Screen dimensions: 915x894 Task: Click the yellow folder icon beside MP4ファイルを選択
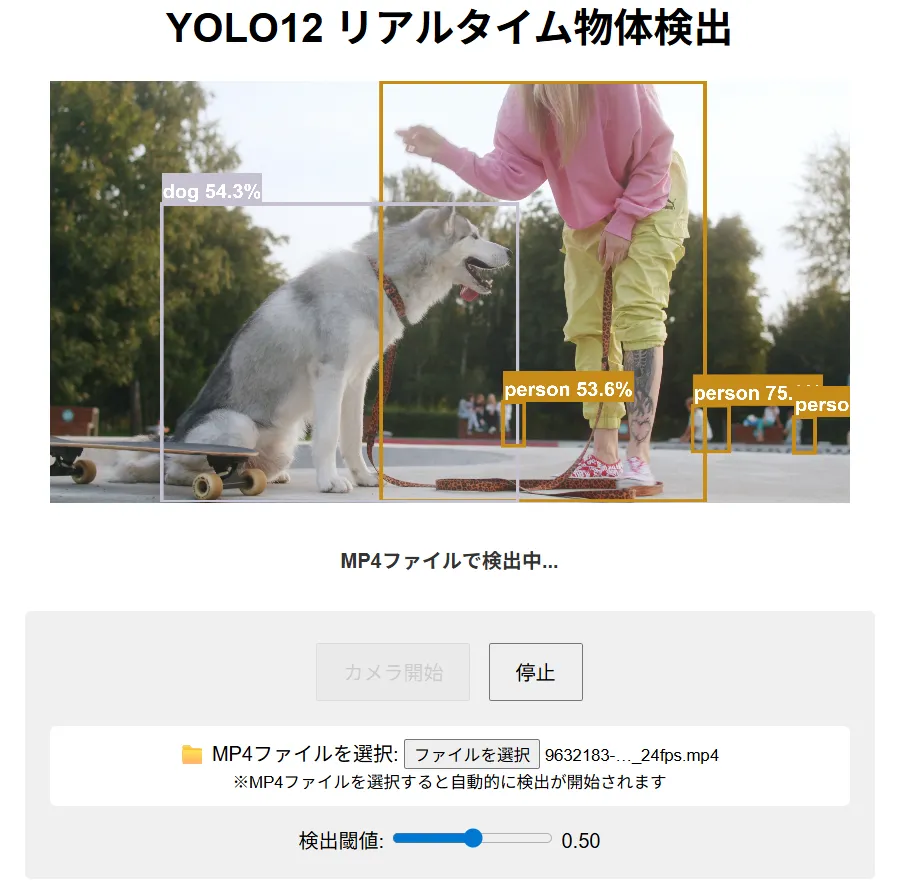(x=192, y=755)
